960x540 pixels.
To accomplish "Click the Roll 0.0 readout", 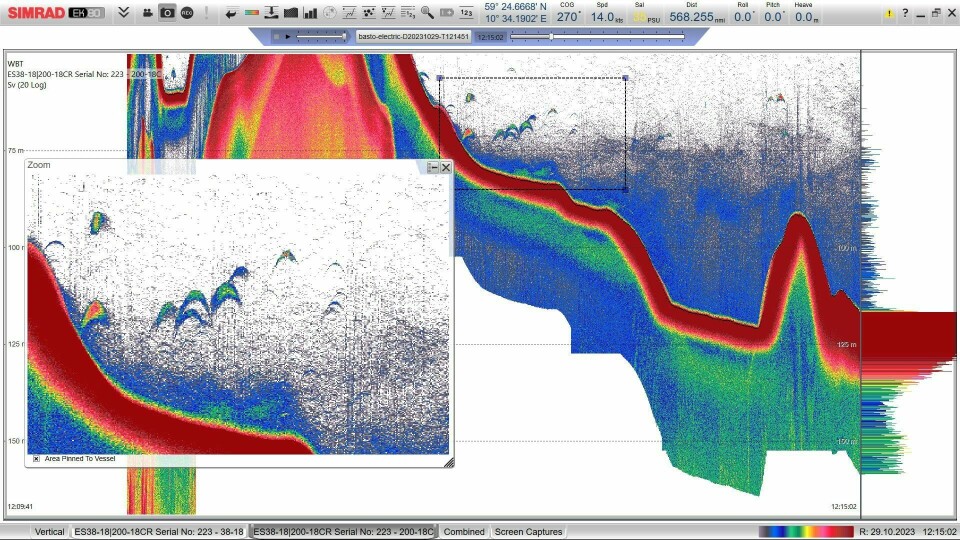I will 743,13.
